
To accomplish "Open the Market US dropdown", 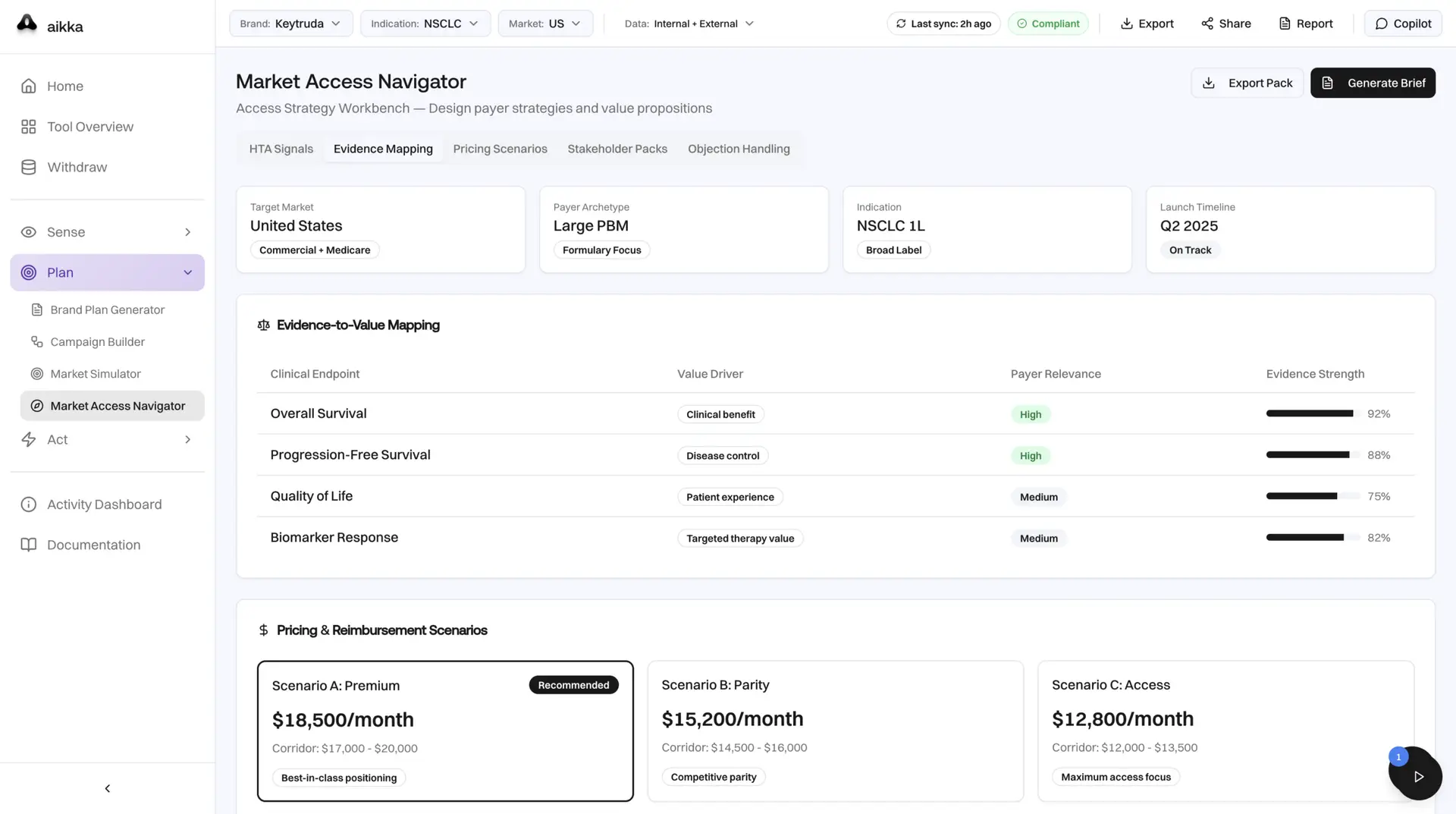I will click(x=544, y=24).
